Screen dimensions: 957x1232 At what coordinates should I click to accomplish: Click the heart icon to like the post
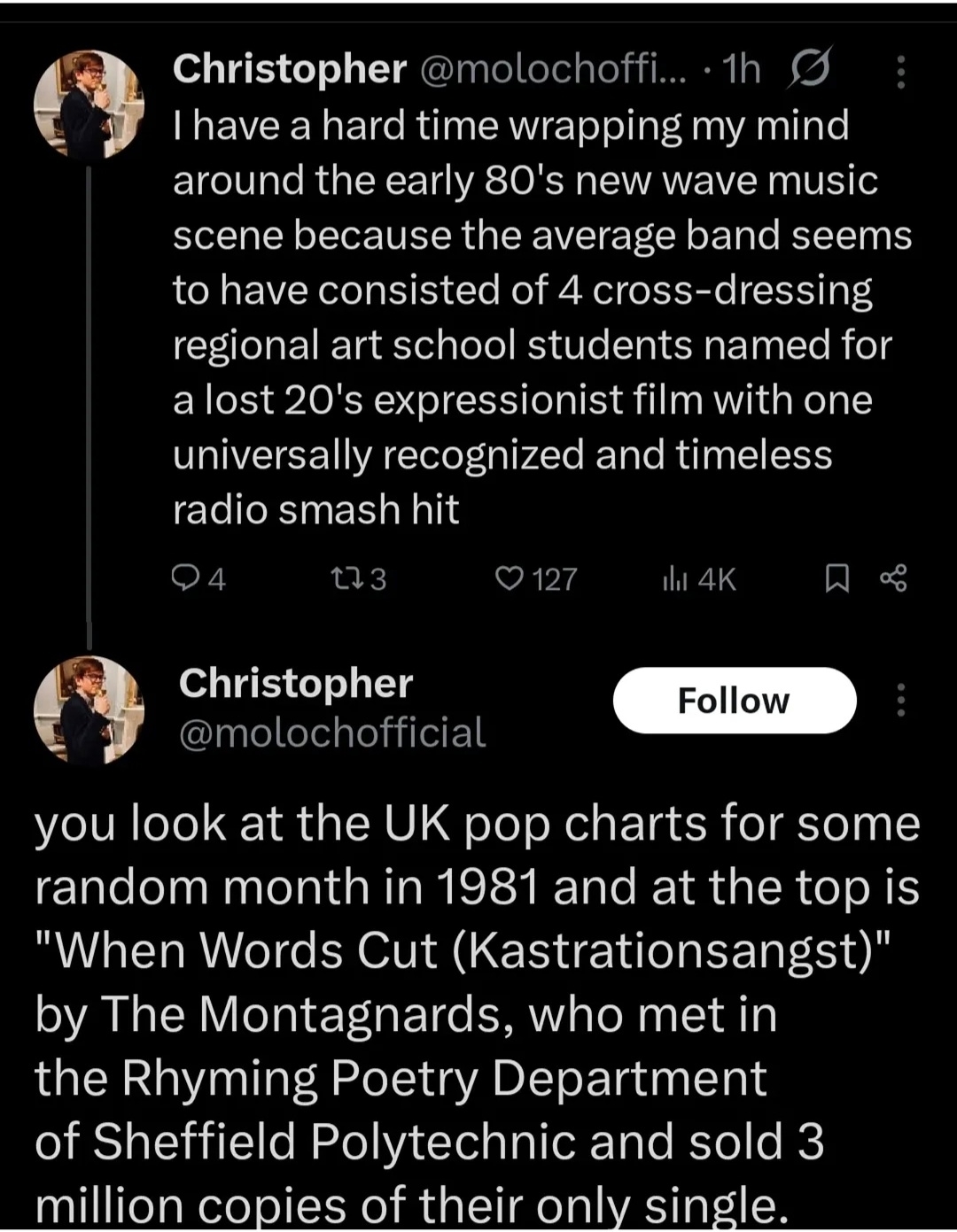pyautogui.click(x=509, y=578)
